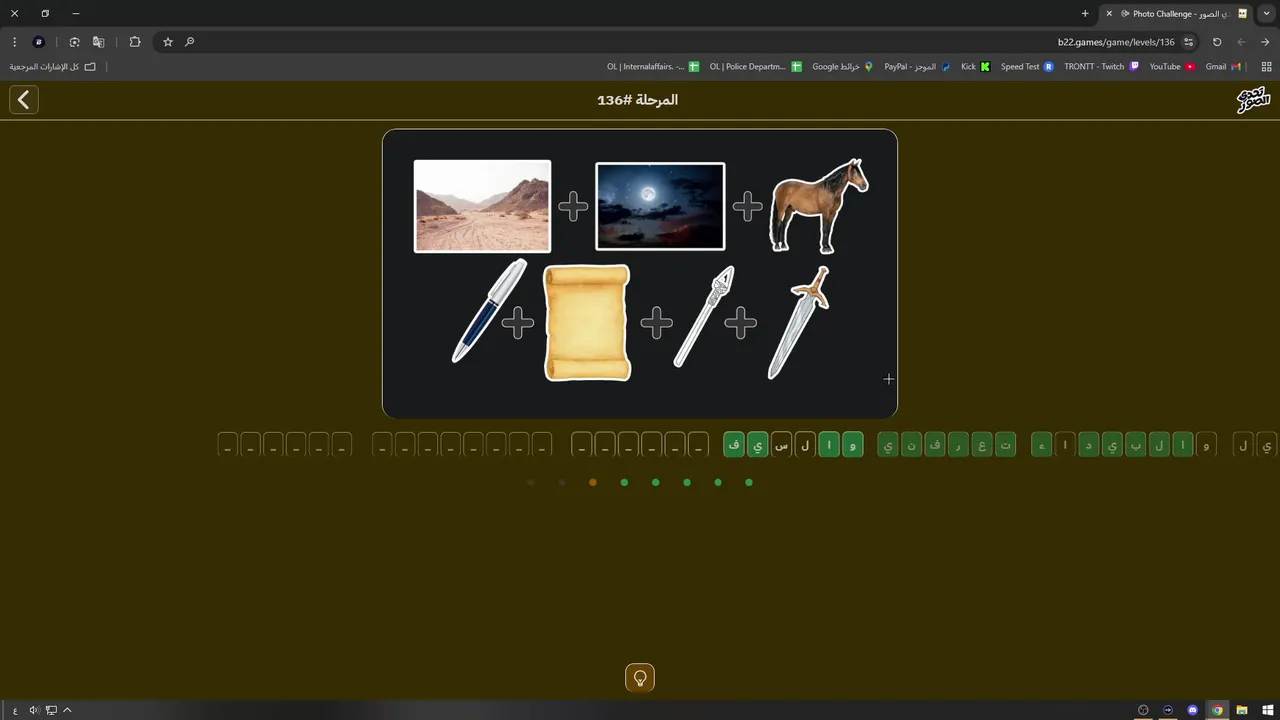Image resolution: width=1280 pixels, height=720 pixels.
Task: Open Discord from the taskbar
Action: [x=1192, y=710]
